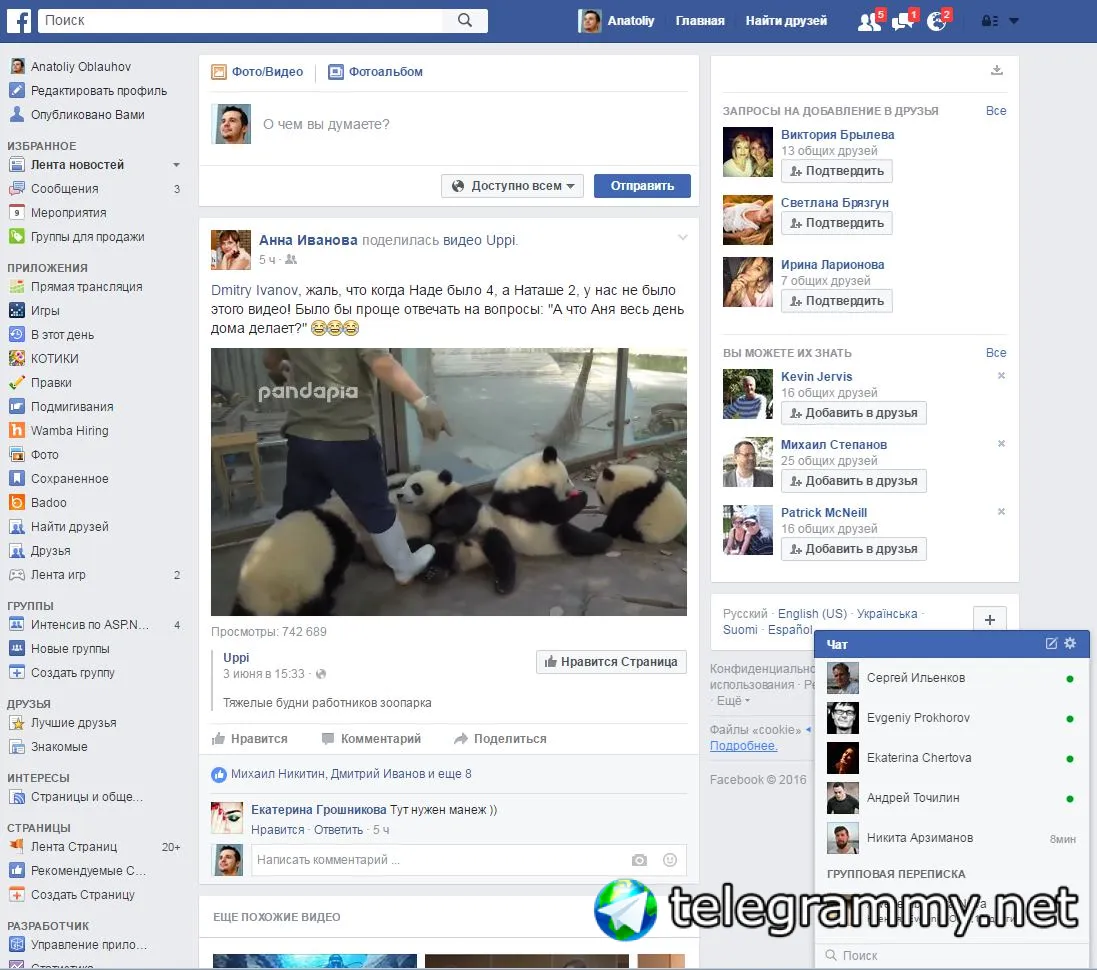Open Игры in the sidebar
Image resolution: width=1097 pixels, height=970 pixels.
click(x=45, y=311)
